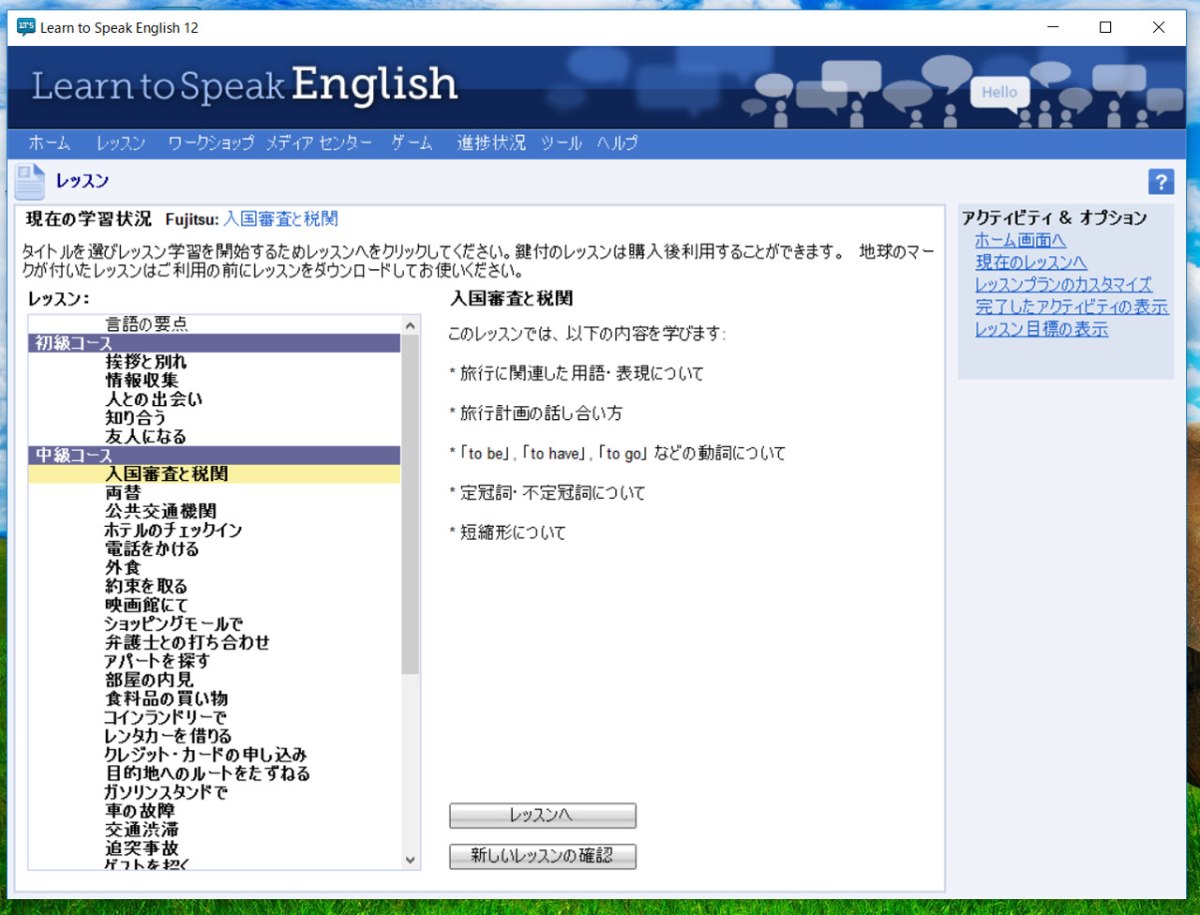Viewport: 1200px width, 915px height.
Task: Choose the レンタカーを借りる lesson
Action: click(x=168, y=736)
